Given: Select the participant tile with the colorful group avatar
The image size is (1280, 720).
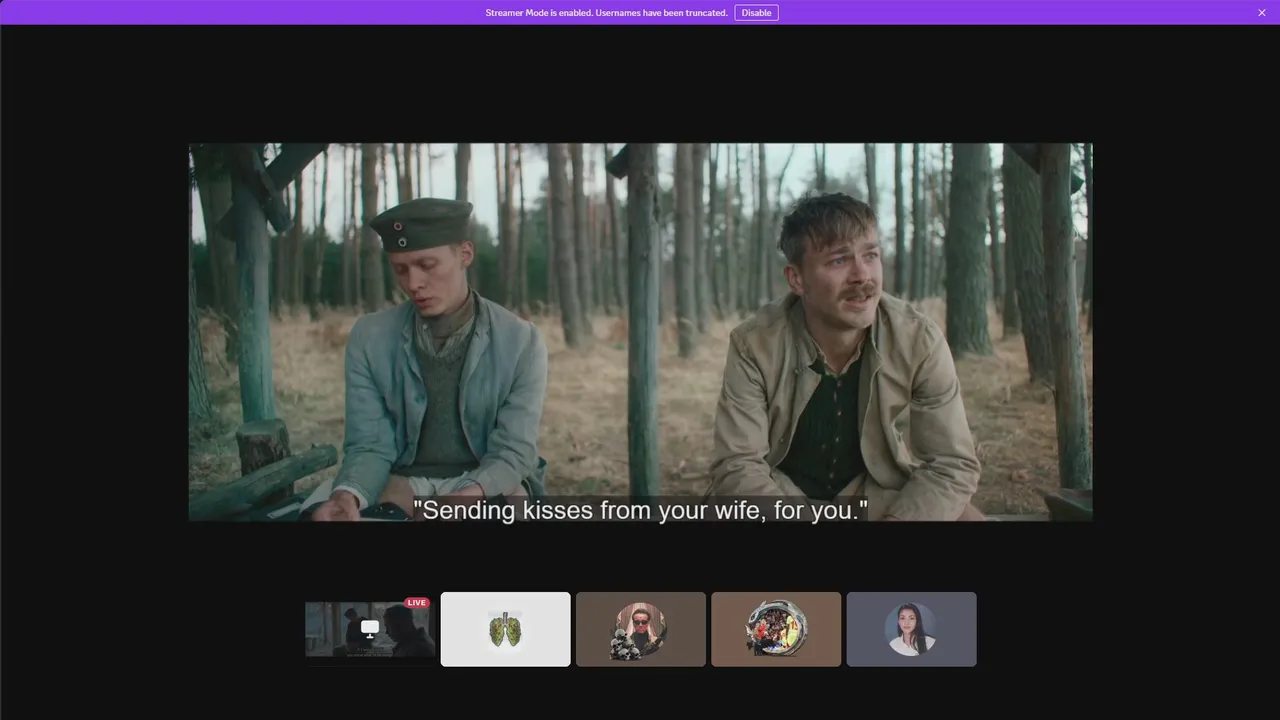Looking at the screenshot, I should coord(776,629).
